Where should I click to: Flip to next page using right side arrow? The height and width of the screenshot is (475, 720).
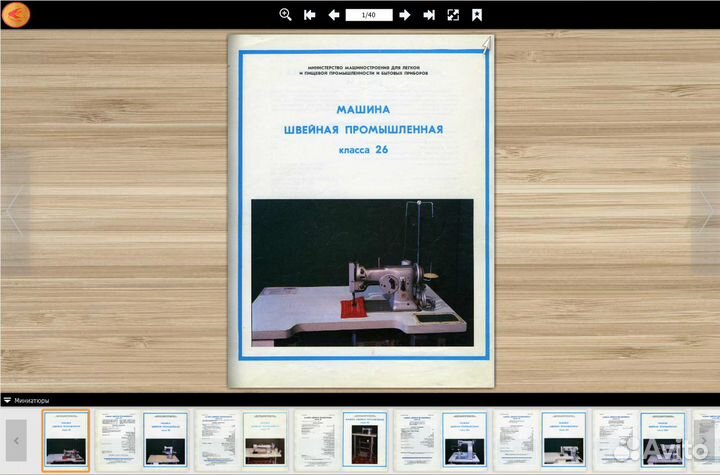point(707,212)
